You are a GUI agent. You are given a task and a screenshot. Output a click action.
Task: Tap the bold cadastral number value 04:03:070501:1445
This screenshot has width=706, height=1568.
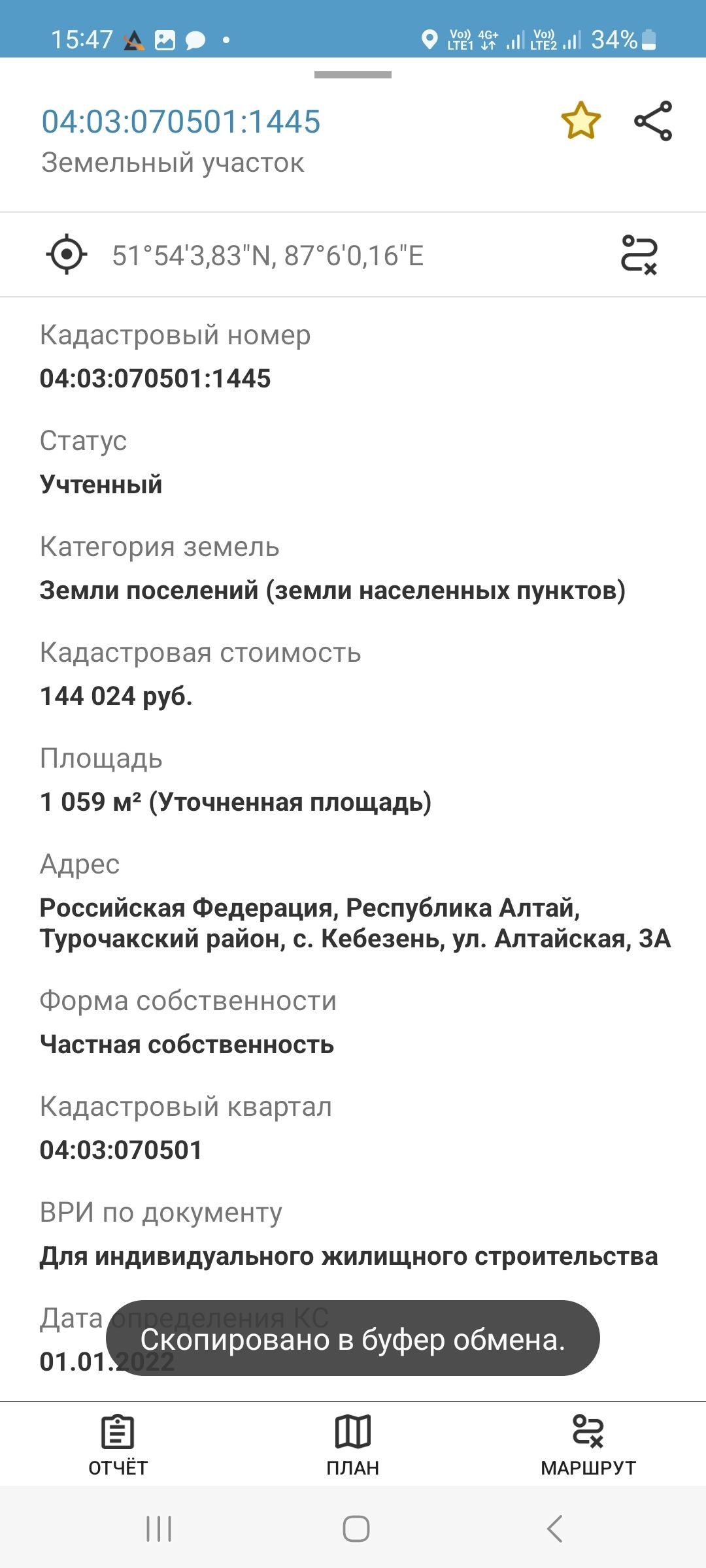click(156, 379)
